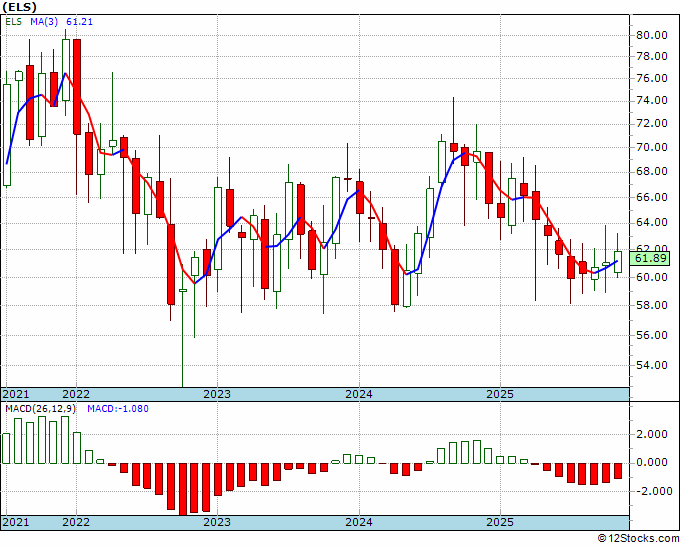Click 2025 on the MACD timeline
This screenshot has height=546, width=680.
(500, 522)
